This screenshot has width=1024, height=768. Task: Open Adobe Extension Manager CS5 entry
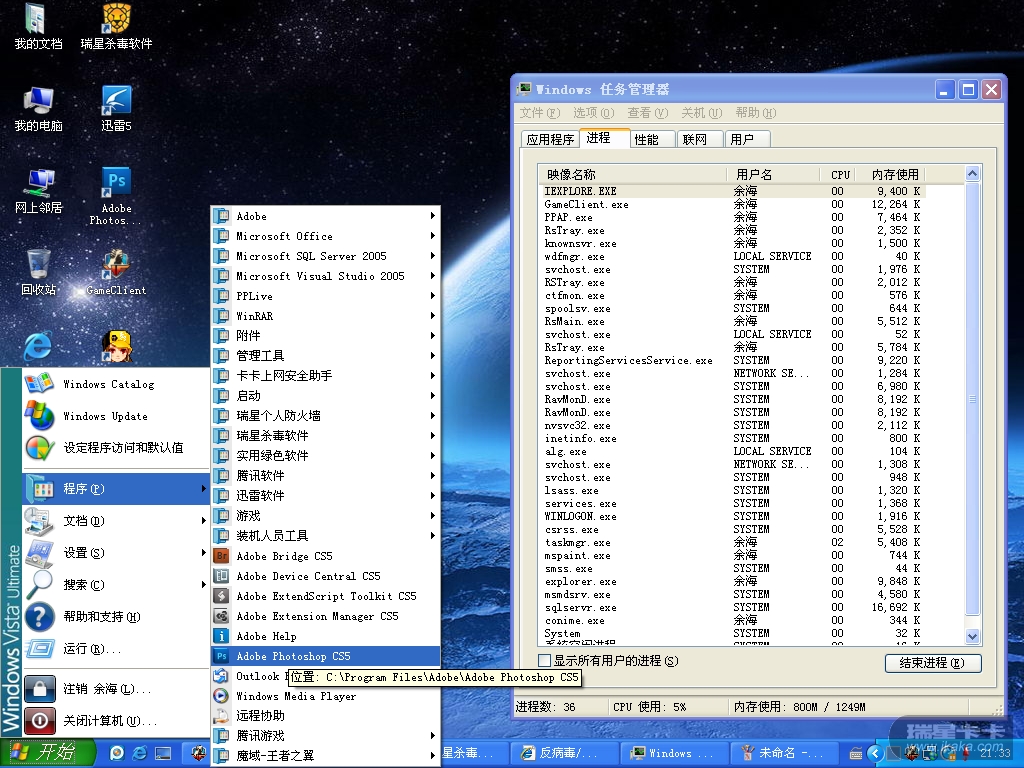tap(317, 616)
